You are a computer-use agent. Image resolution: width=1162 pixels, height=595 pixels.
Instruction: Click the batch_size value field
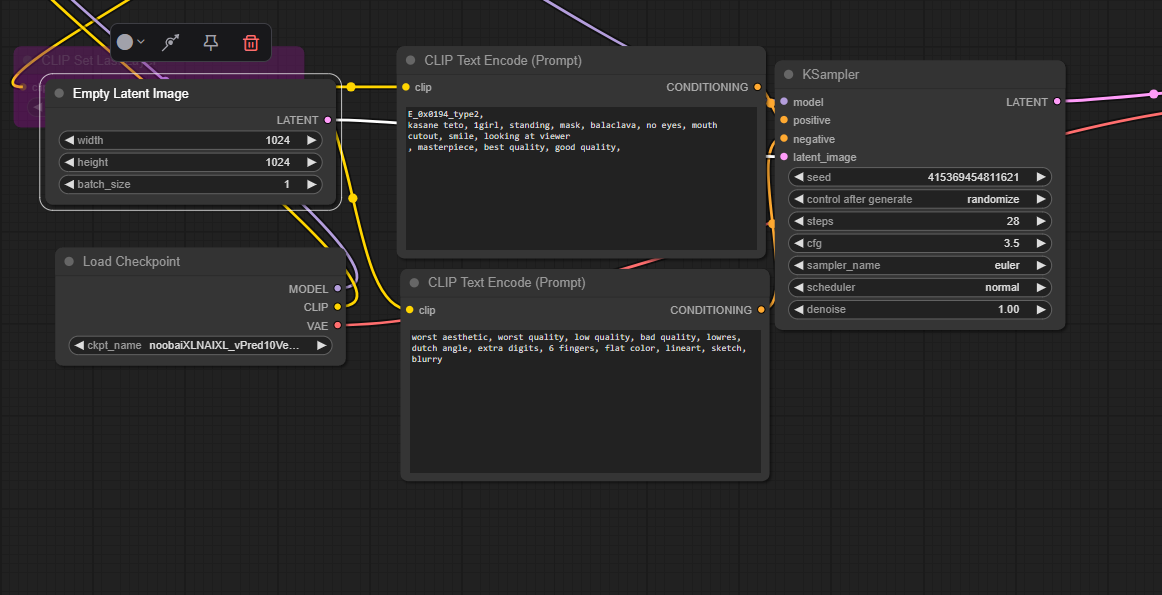(x=190, y=184)
